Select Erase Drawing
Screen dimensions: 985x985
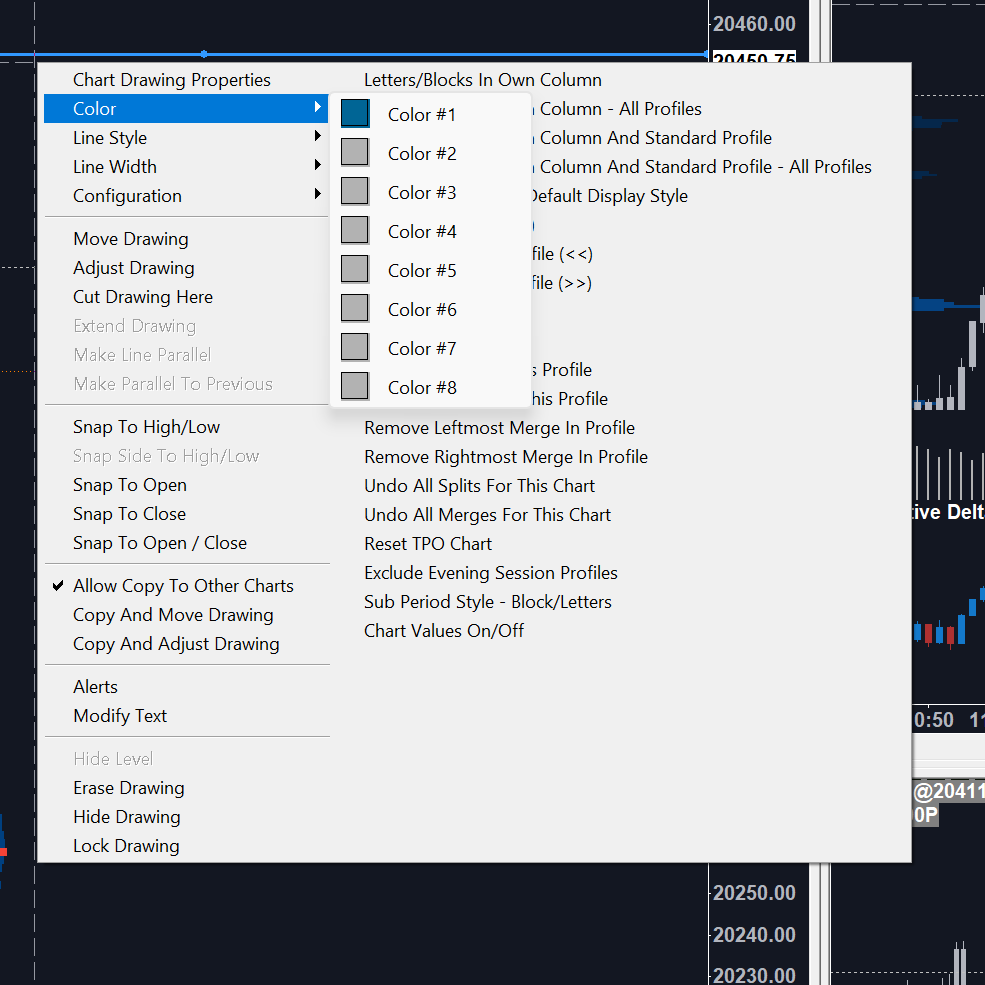[x=129, y=788]
